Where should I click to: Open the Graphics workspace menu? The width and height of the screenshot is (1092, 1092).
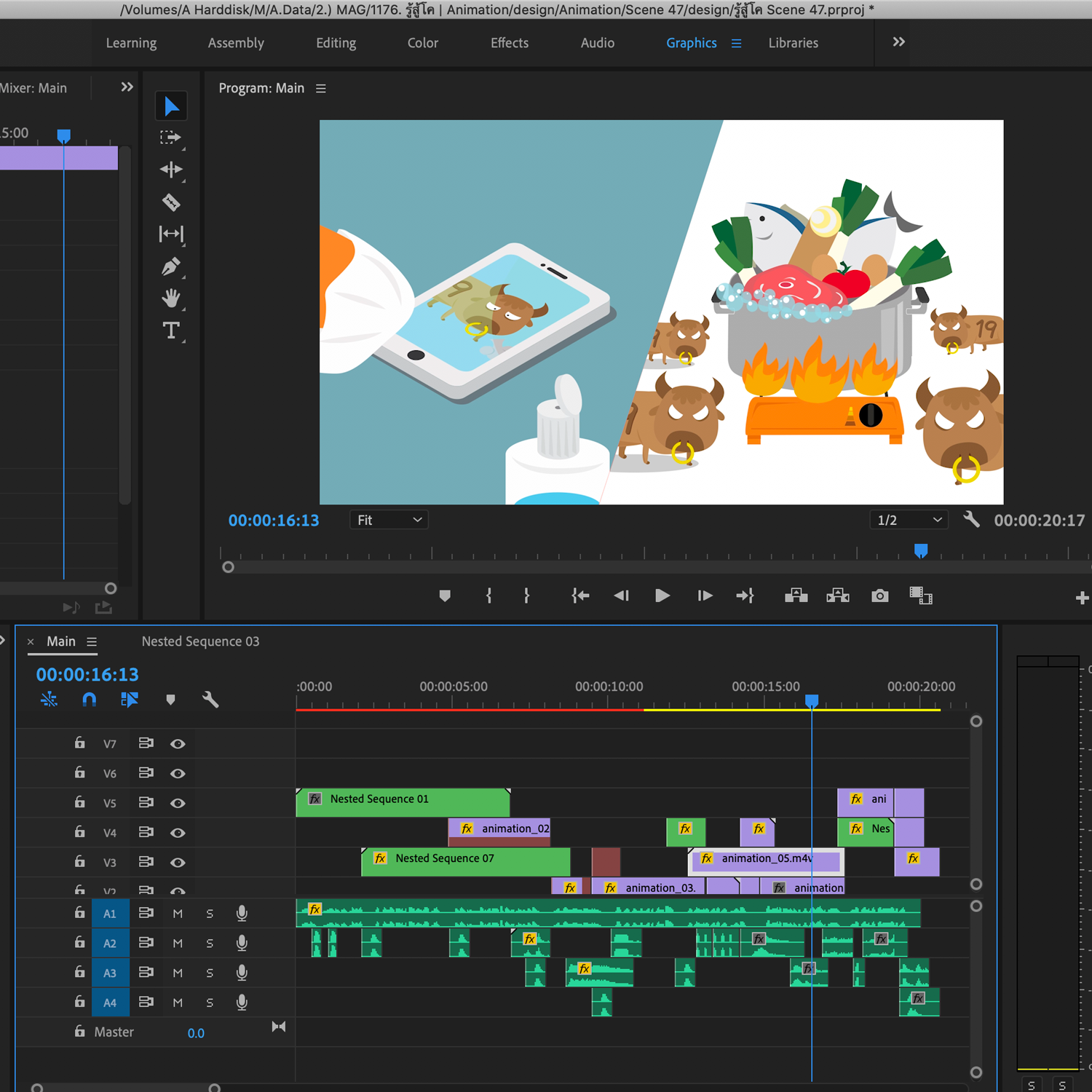(x=736, y=43)
